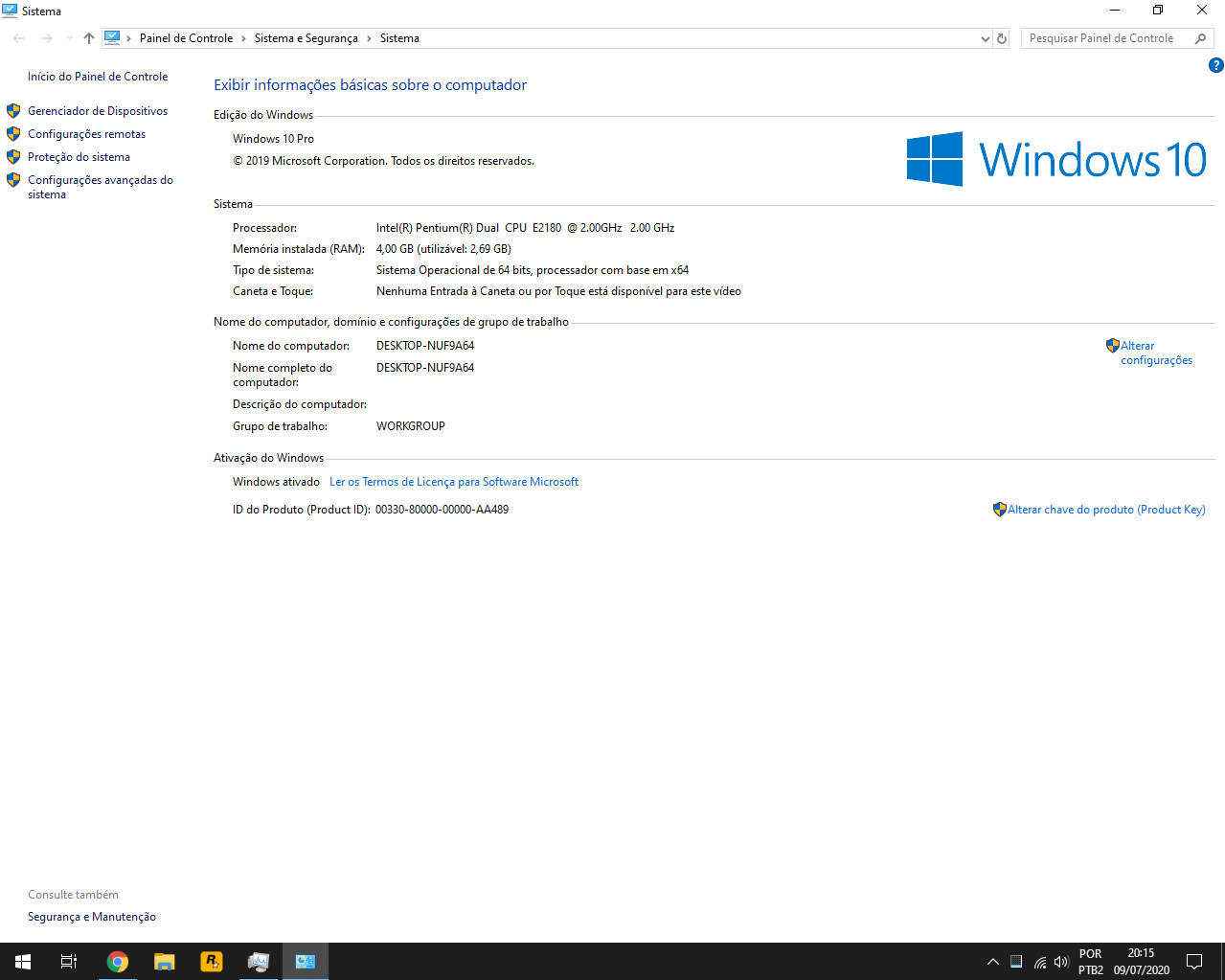The image size is (1225, 980).
Task: Open Gerenciador de Dispositivos link
Action: pos(98,111)
